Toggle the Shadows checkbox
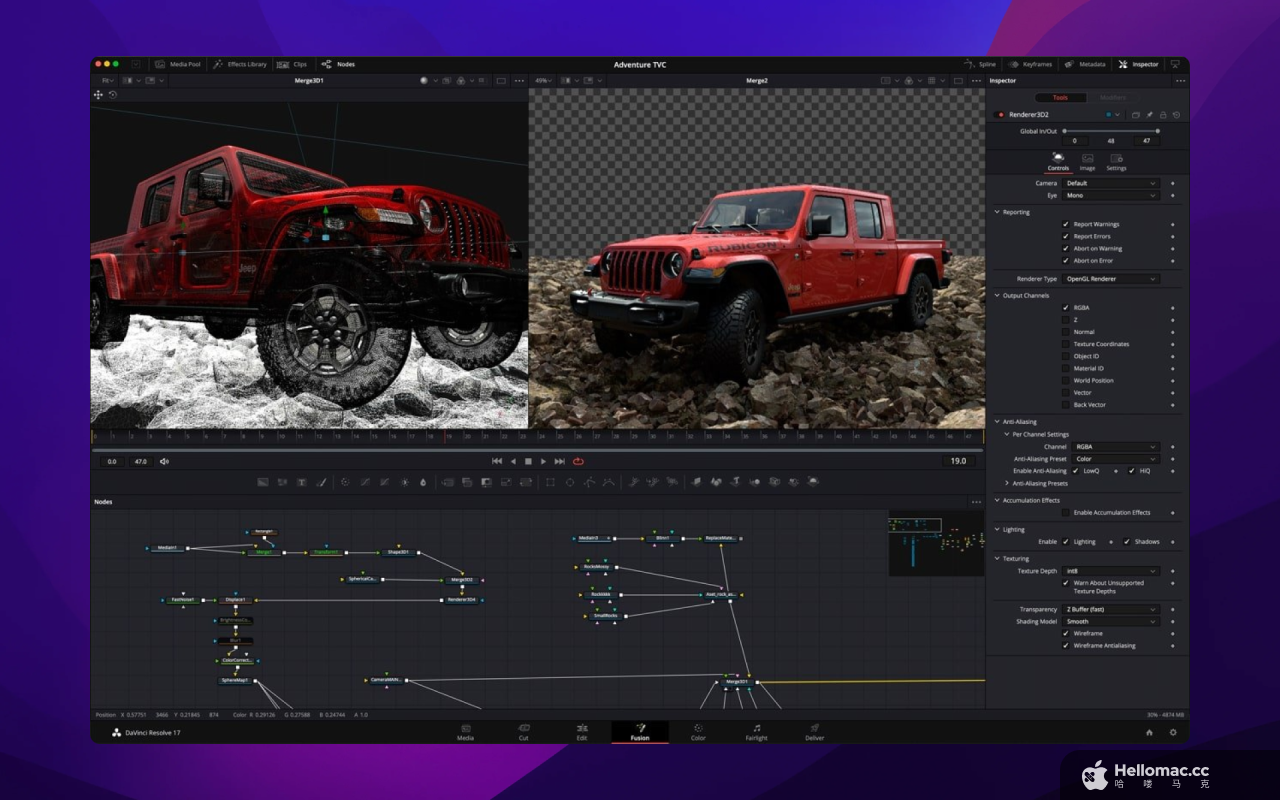1280x800 pixels. pyautogui.click(x=1127, y=541)
